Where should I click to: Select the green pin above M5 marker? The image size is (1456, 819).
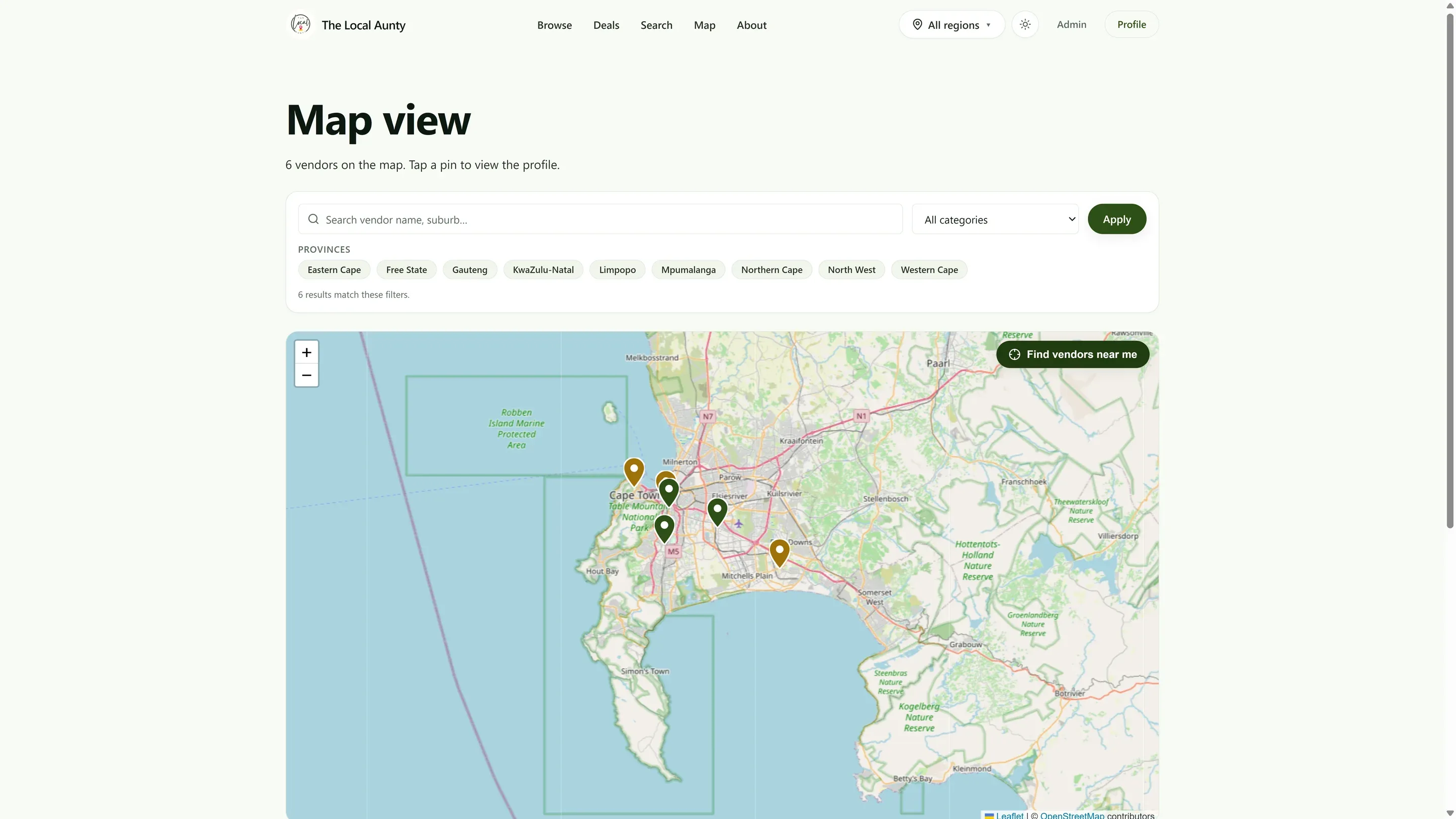(x=664, y=529)
